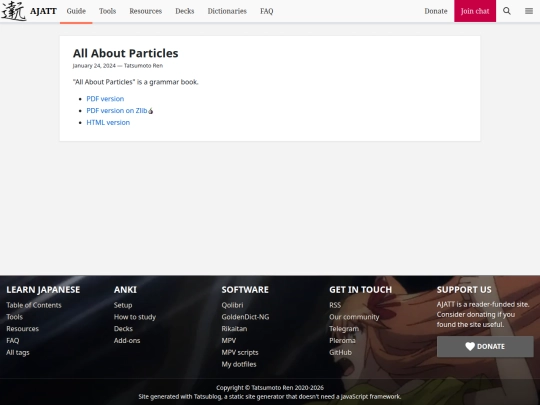Open the RSS footer link

pyautogui.click(x=335, y=305)
